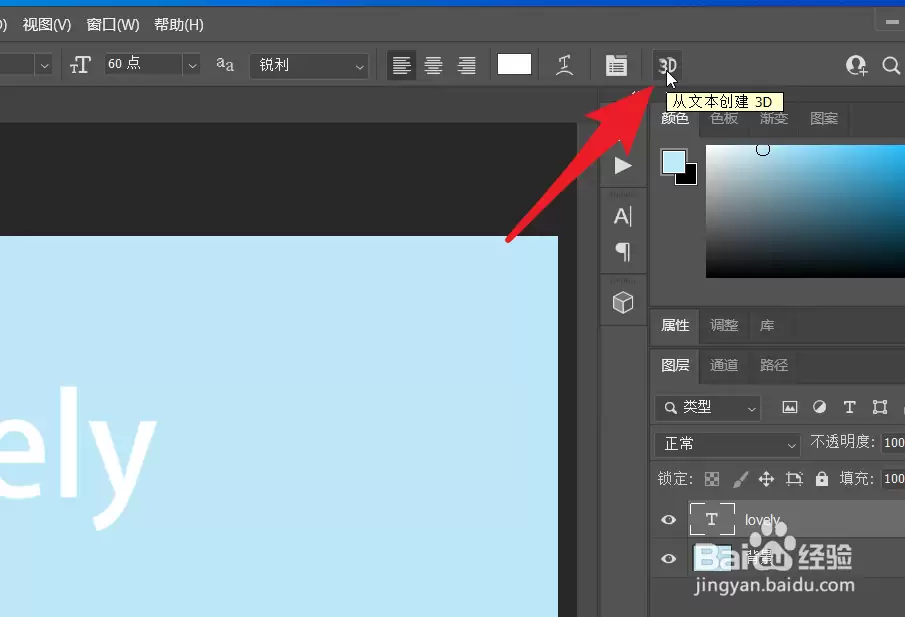905x617 pixels.
Task: Click the 不透明度 opacity value field
Action: [893, 443]
